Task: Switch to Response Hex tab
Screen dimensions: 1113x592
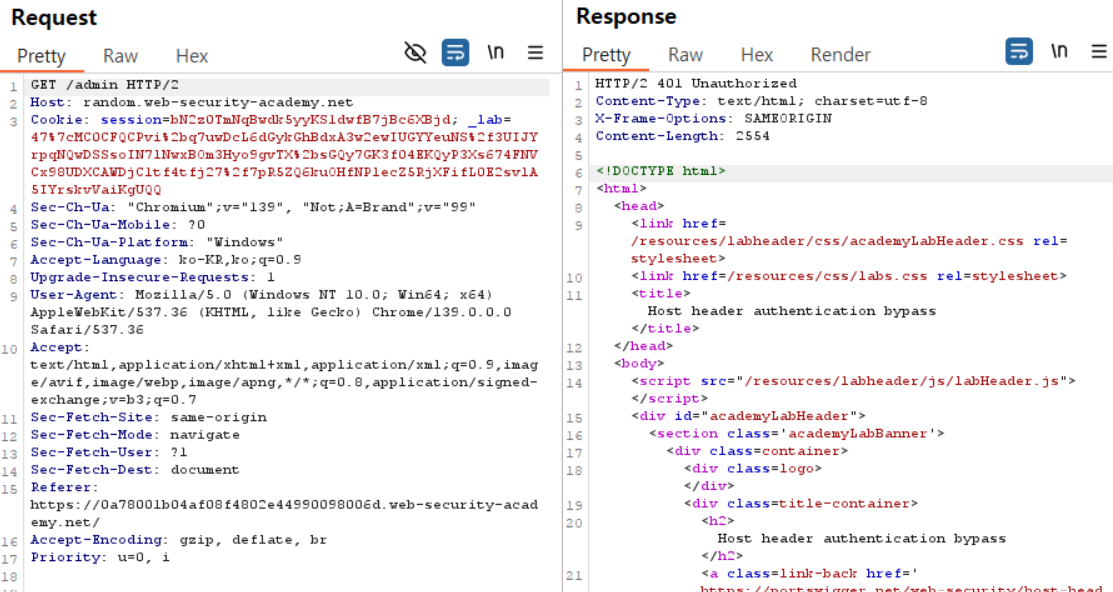Action: (757, 55)
